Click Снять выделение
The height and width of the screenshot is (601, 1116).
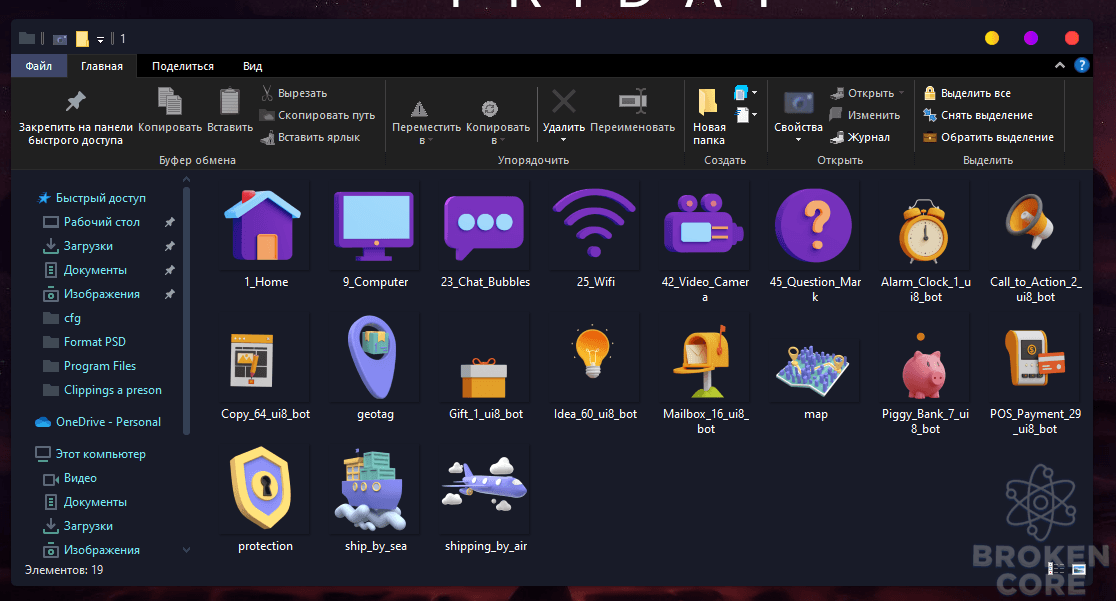978,115
